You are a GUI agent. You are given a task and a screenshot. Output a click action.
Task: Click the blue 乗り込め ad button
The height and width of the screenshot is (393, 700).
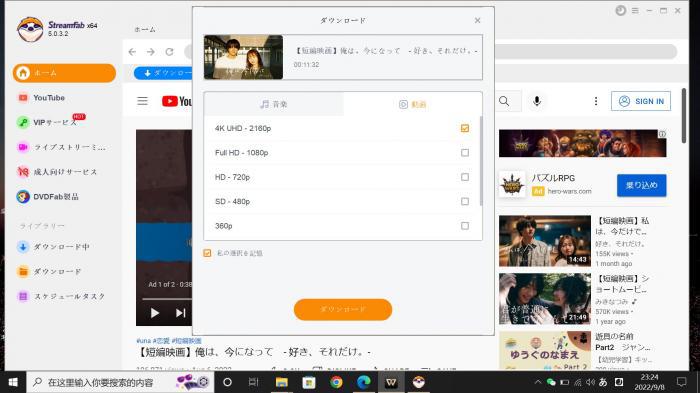click(x=642, y=185)
